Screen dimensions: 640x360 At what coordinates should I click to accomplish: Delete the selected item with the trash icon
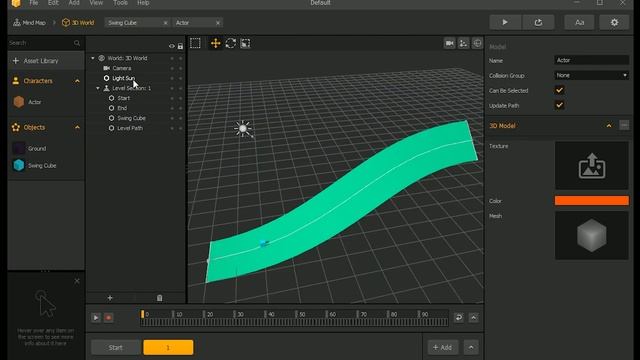160,298
